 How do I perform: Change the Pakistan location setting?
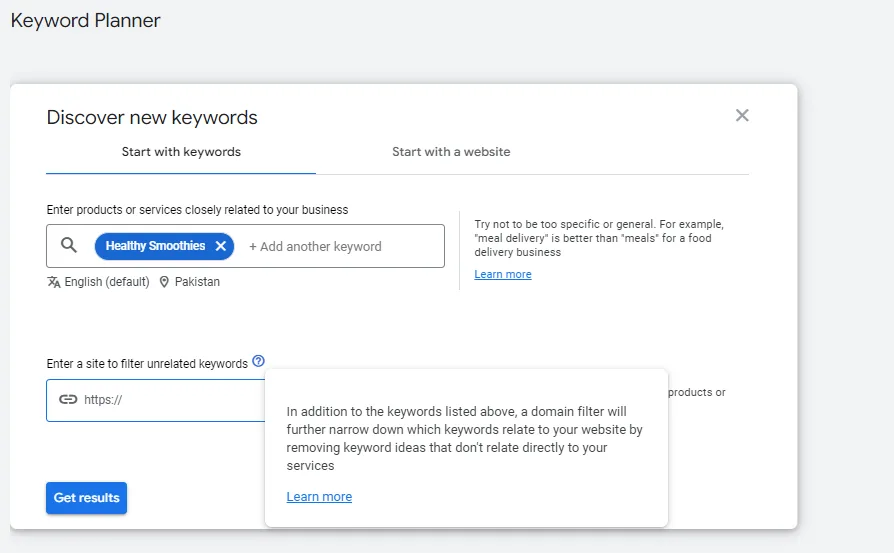pos(197,282)
